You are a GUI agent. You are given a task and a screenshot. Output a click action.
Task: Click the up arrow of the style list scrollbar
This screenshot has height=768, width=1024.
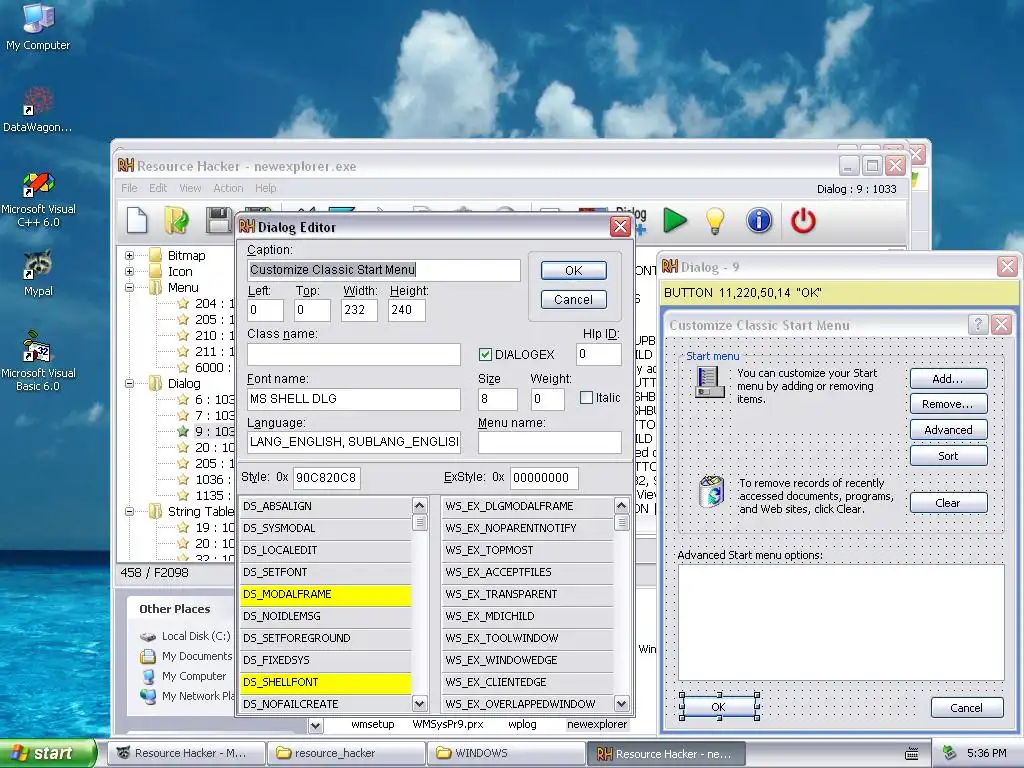[x=419, y=505]
